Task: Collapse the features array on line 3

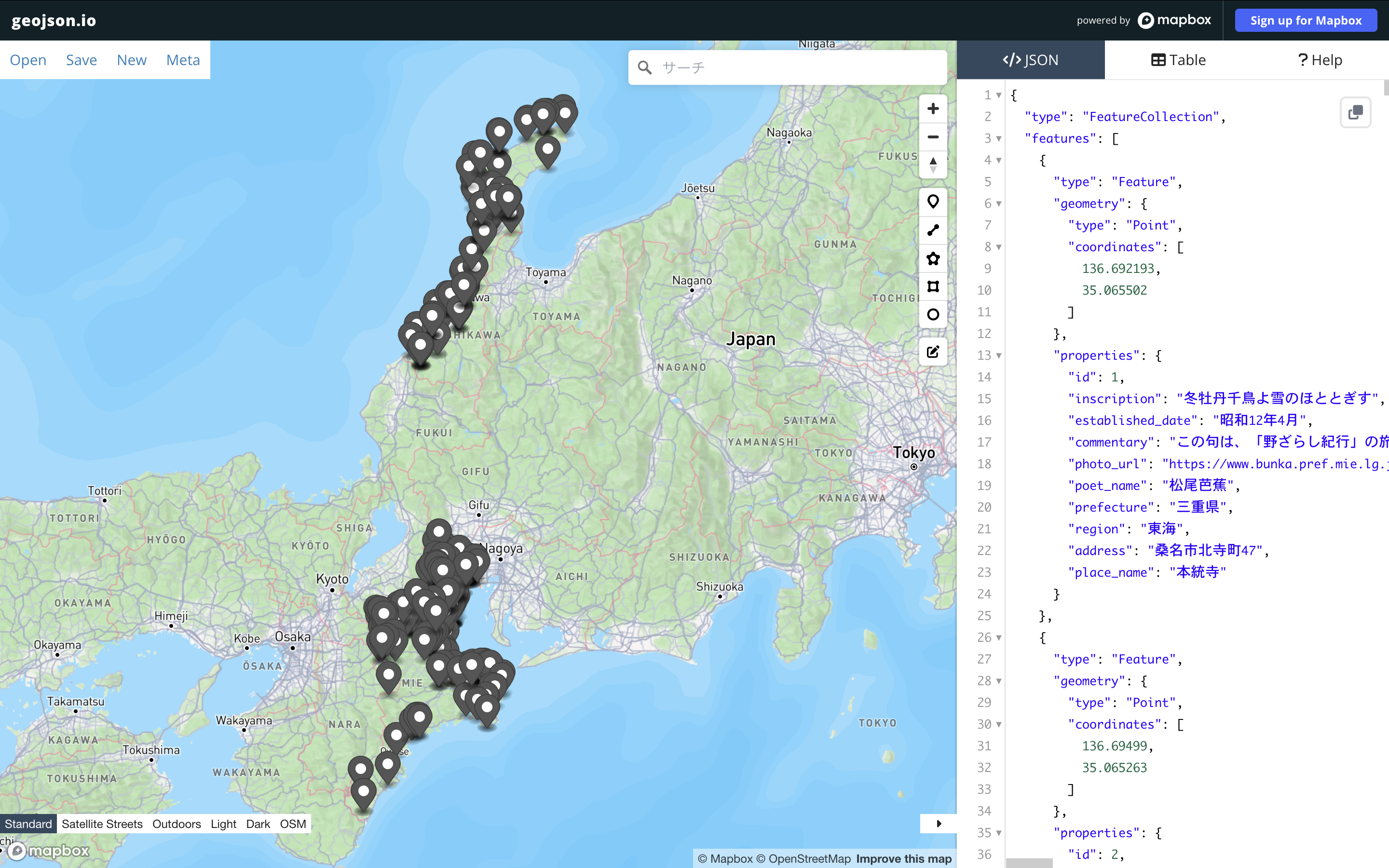Action: point(999,138)
